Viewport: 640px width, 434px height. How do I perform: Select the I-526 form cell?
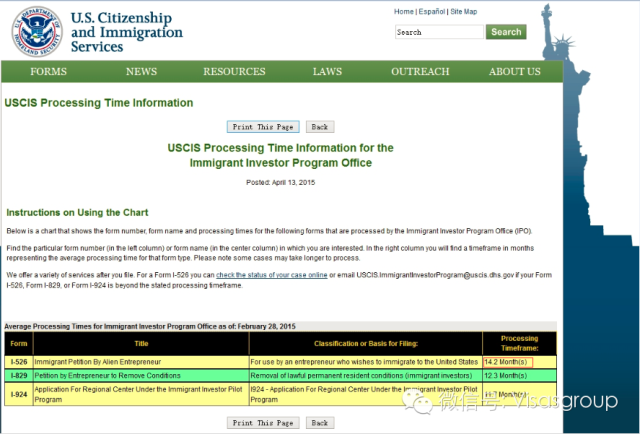pos(19,362)
